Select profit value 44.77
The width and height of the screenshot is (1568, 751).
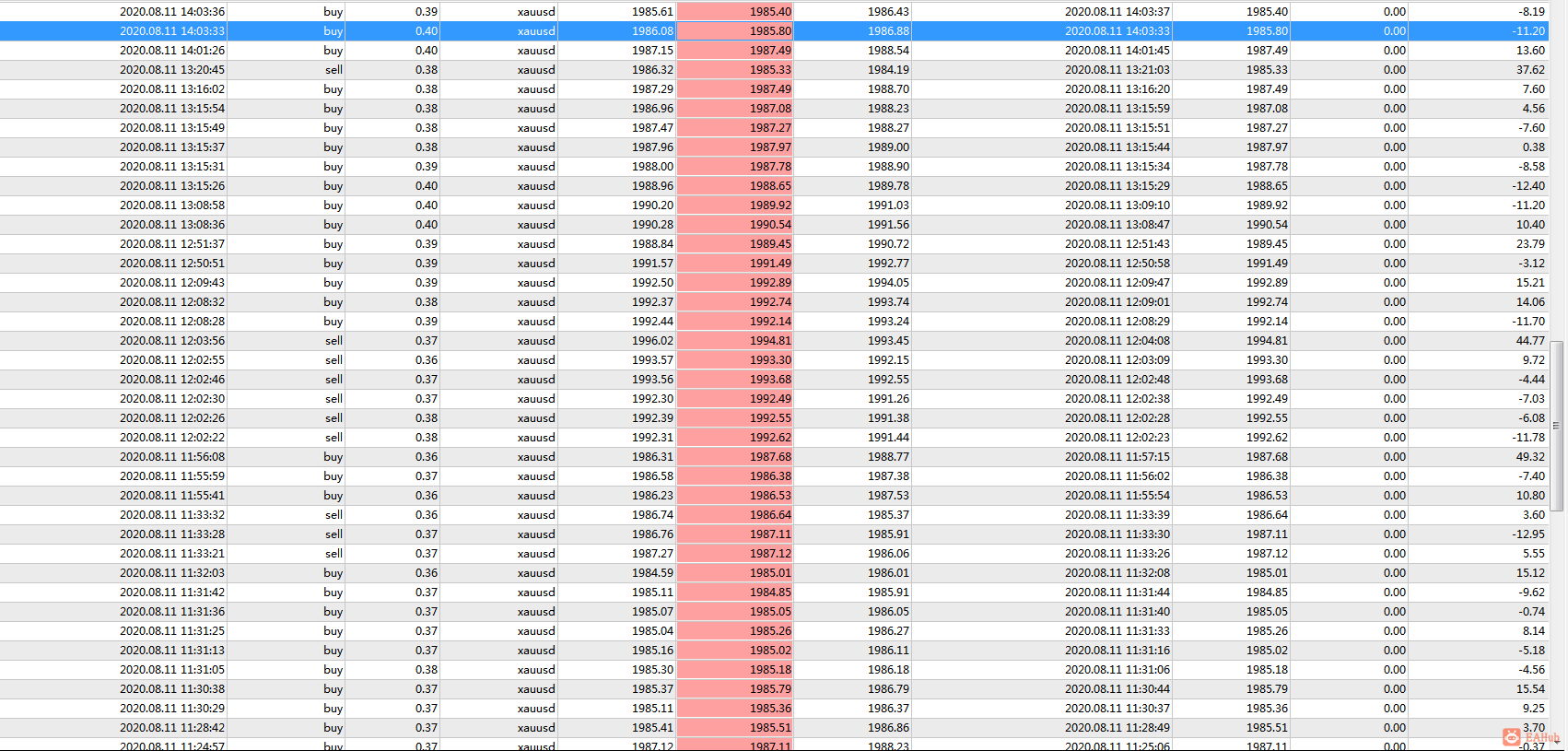coord(1530,341)
